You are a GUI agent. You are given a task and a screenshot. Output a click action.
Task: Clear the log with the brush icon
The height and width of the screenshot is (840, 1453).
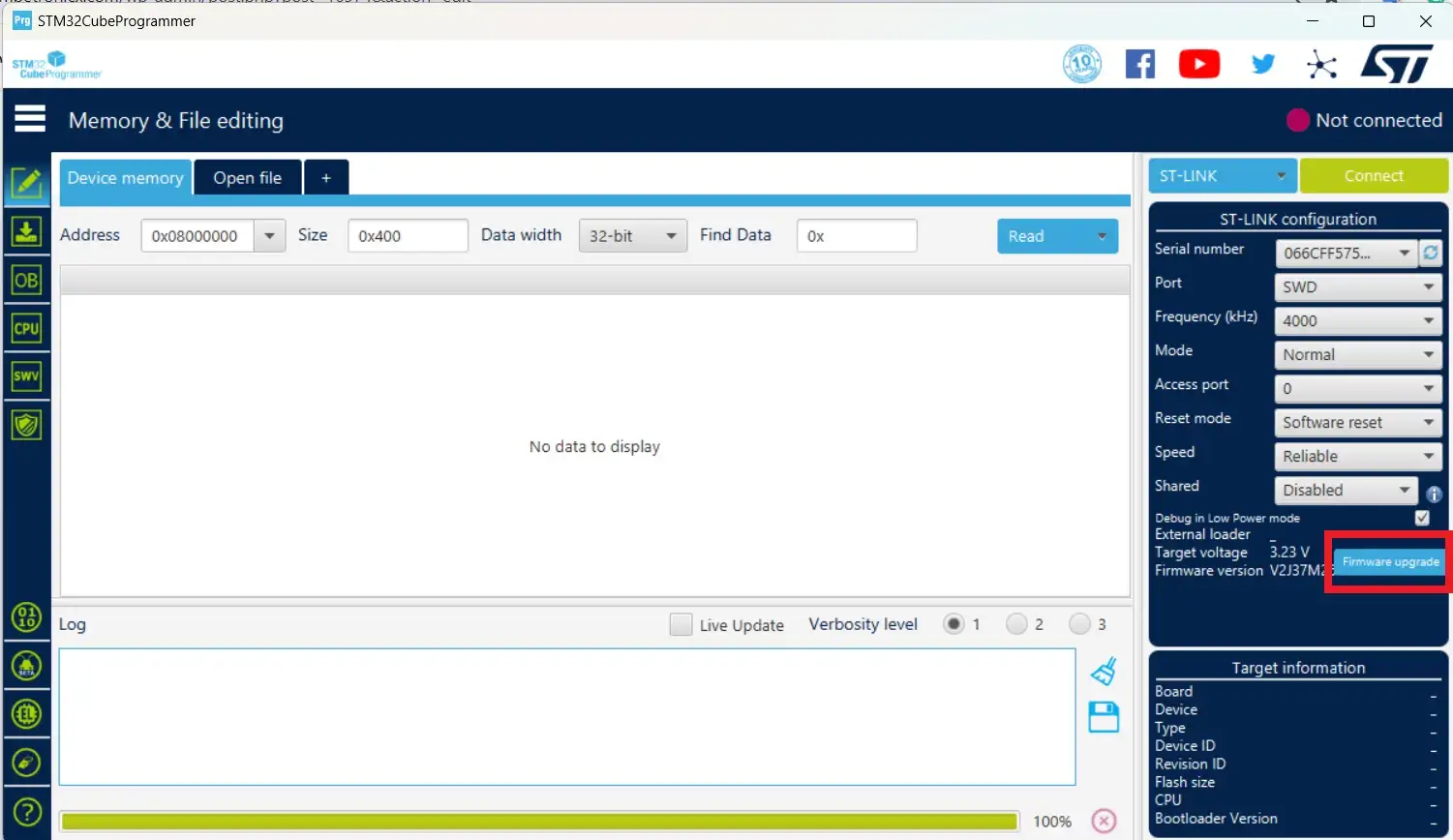click(x=1104, y=671)
